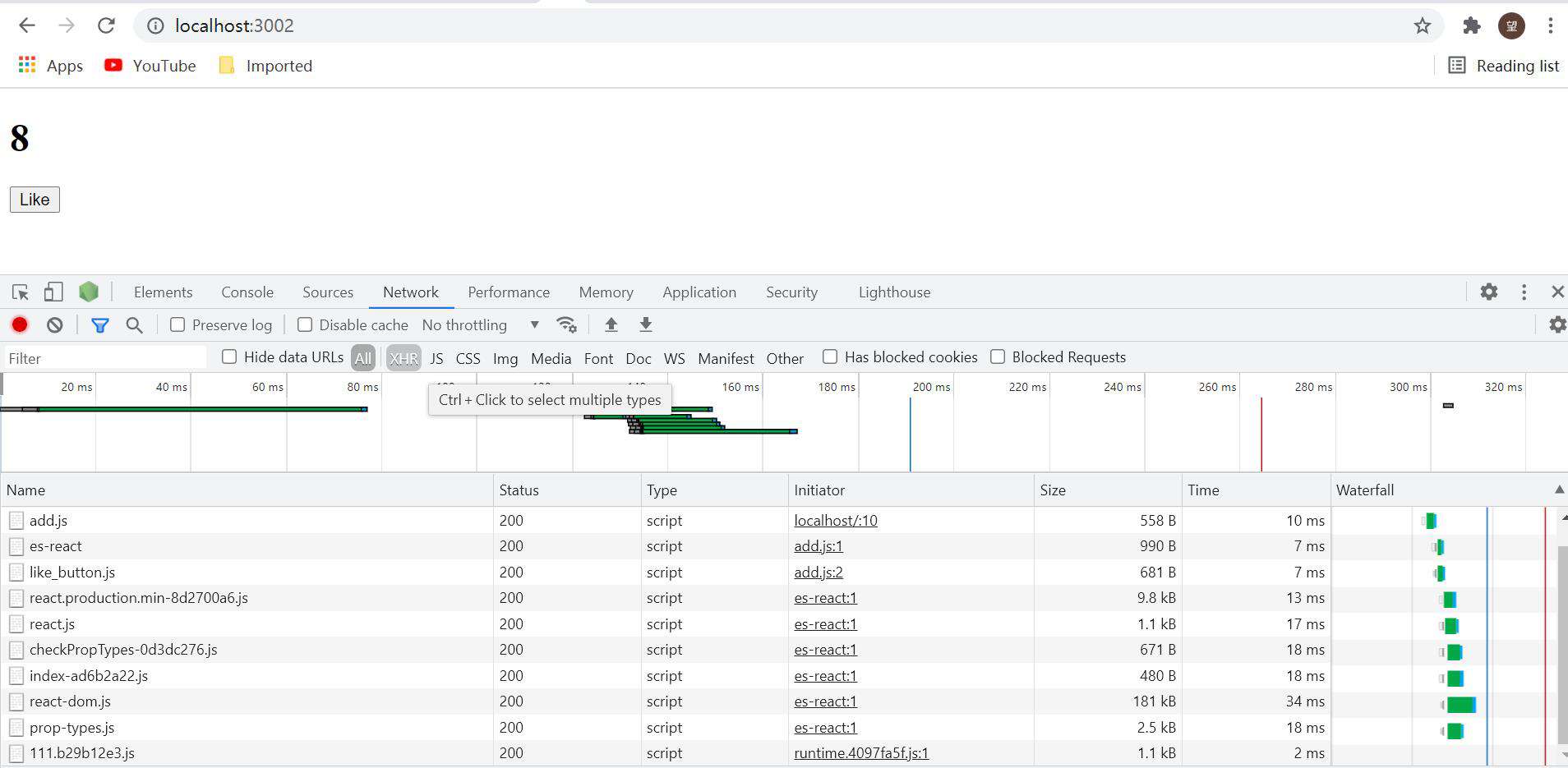Click the Like button
Viewport: 1568px width, 768px height.
point(35,200)
